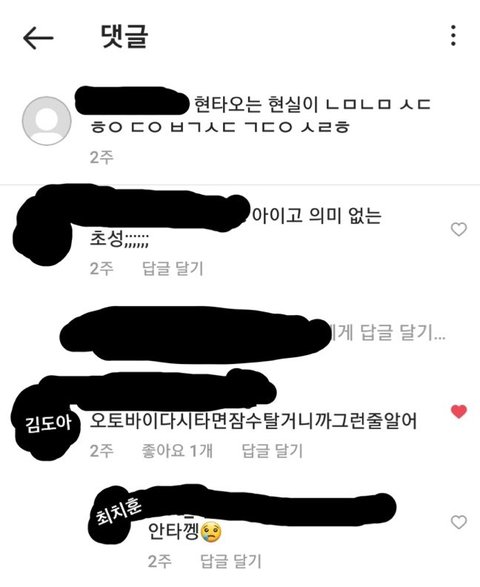The height and width of the screenshot is (587, 480).
Task: Like the '아이고 의미 없는 초성' comment
Action: (459, 229)
